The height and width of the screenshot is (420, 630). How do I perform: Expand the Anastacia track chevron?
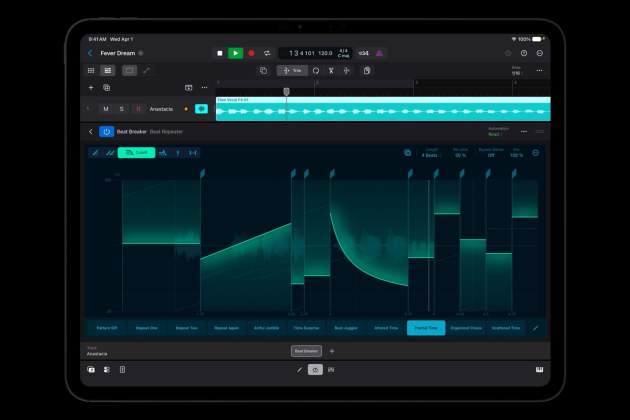click(x=88, y=109)
